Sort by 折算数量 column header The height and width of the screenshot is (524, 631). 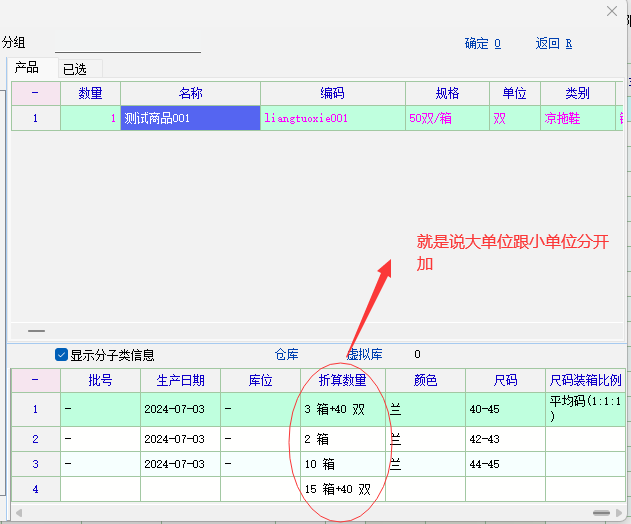(342, 380)
